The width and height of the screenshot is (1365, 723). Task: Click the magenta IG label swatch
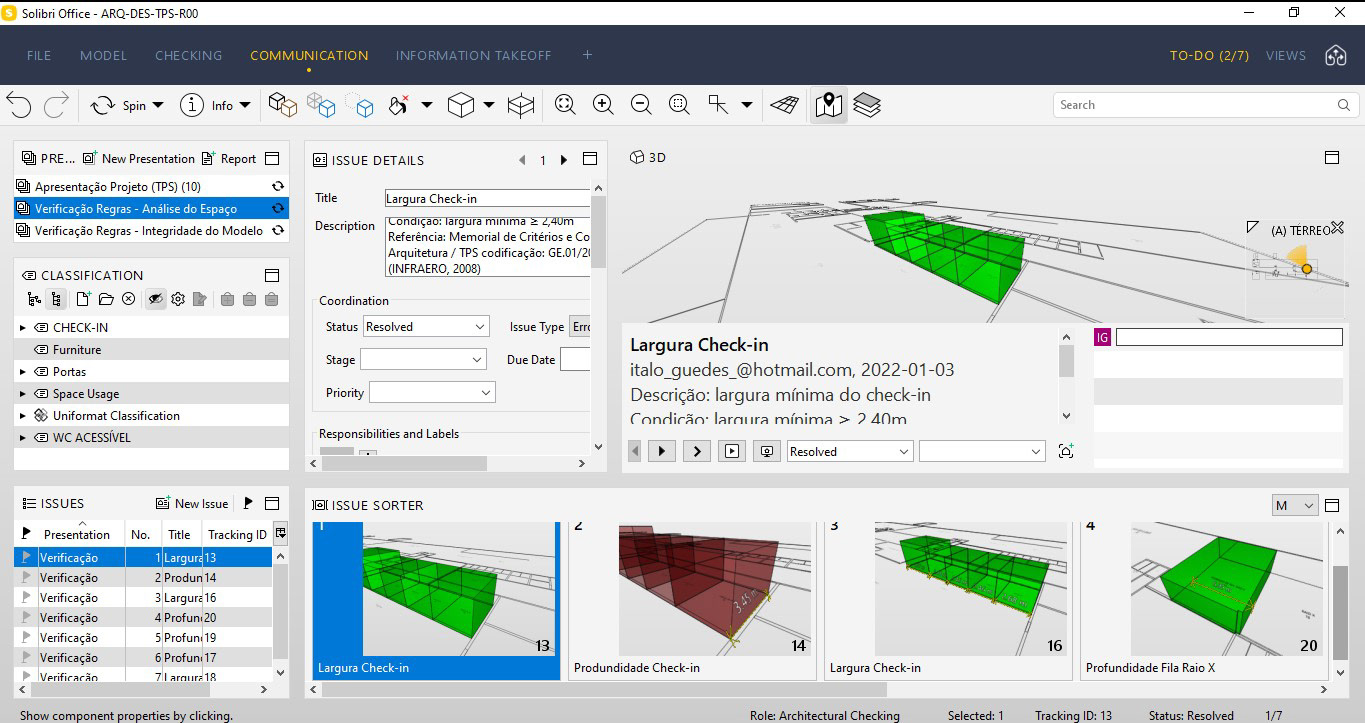(x=1103, y=338)
